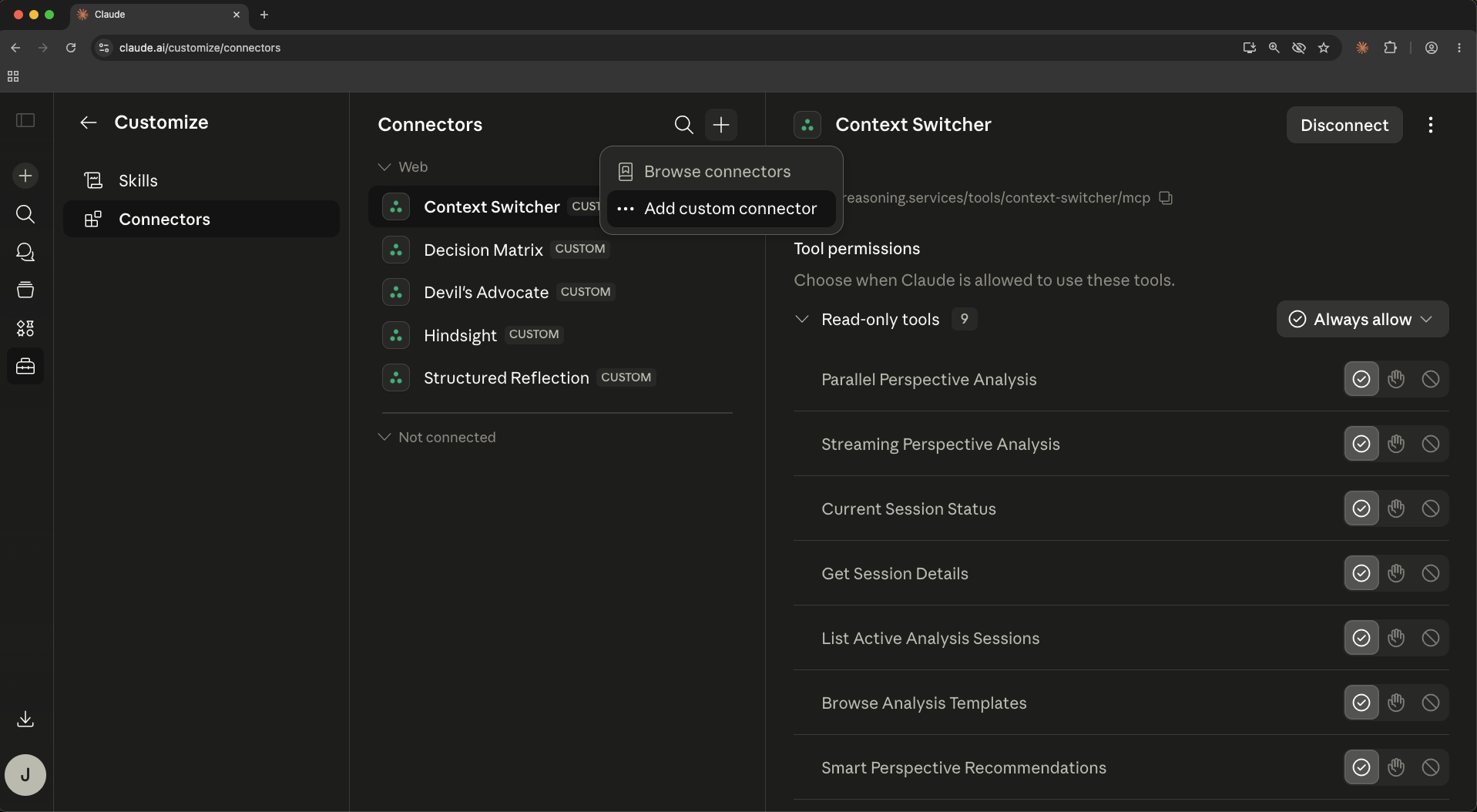This screenshot has height=812, width=1477.
Task: Click the plus button to add connector
Action: coord(721,125)
